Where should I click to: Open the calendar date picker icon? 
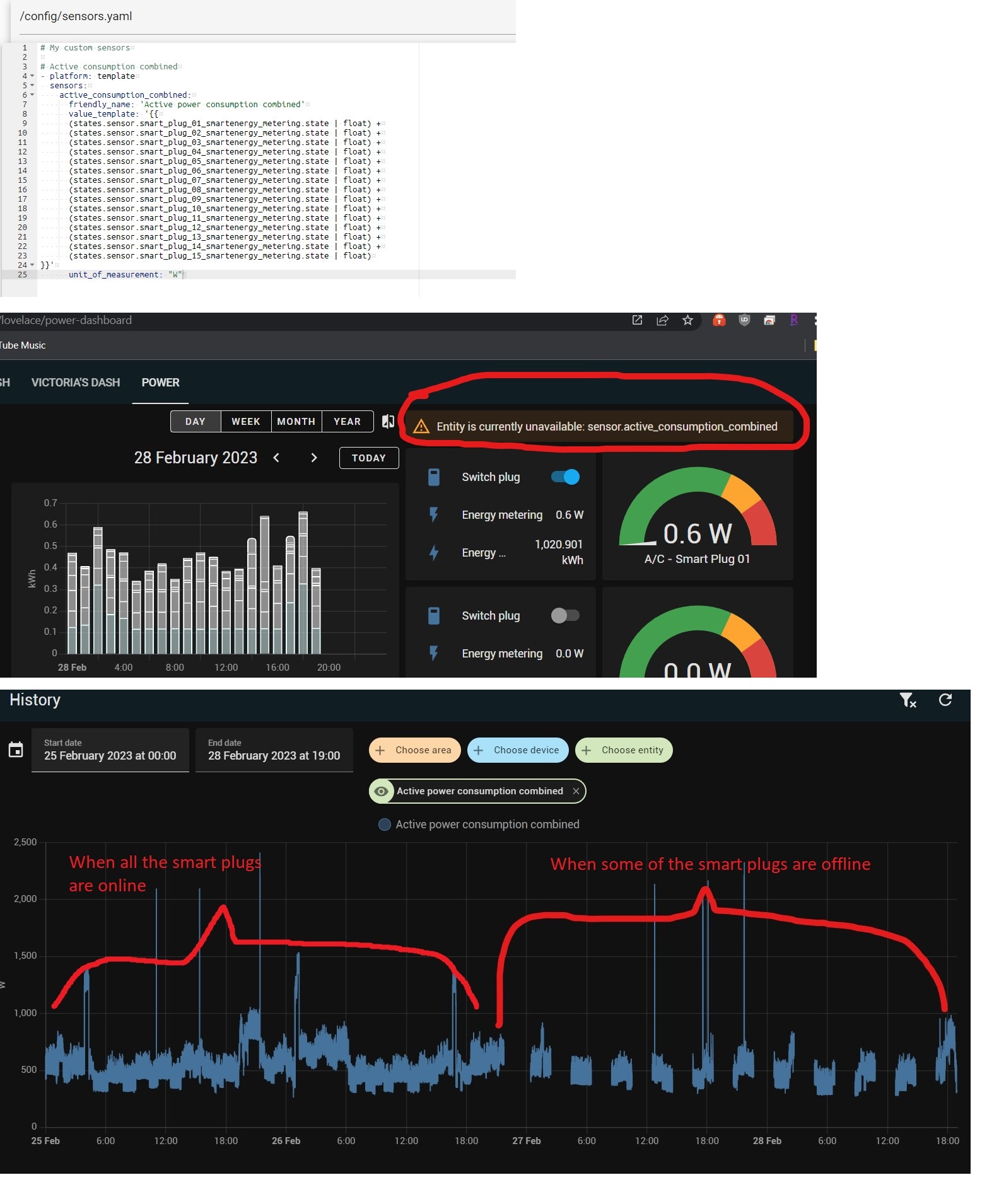[16, 750]
